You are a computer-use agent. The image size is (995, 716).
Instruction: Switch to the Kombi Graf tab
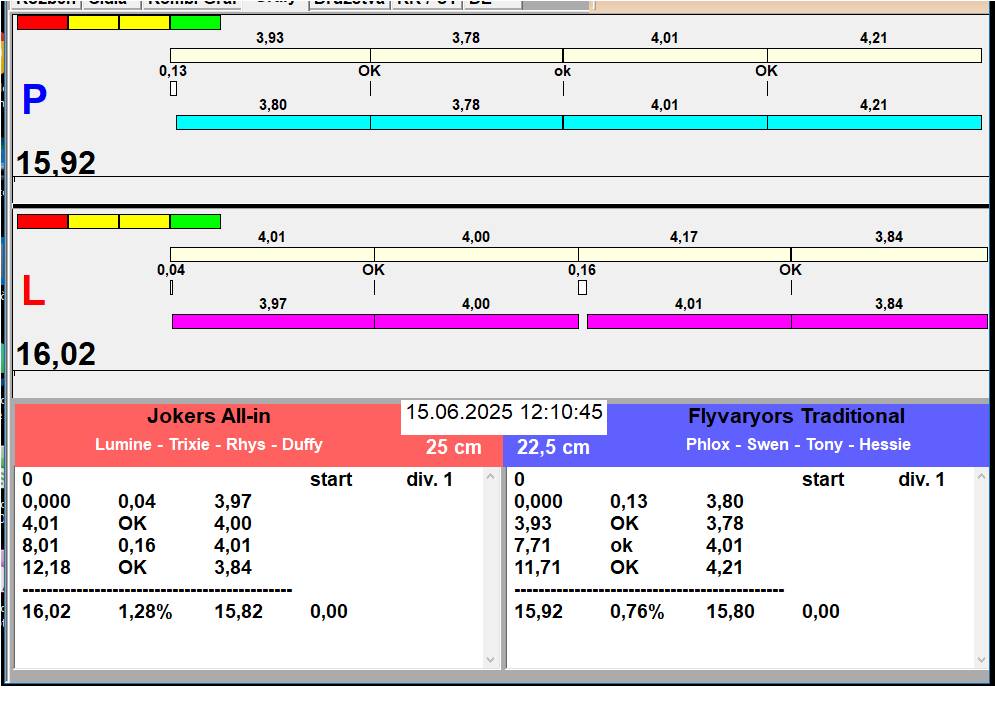point(190,3)
